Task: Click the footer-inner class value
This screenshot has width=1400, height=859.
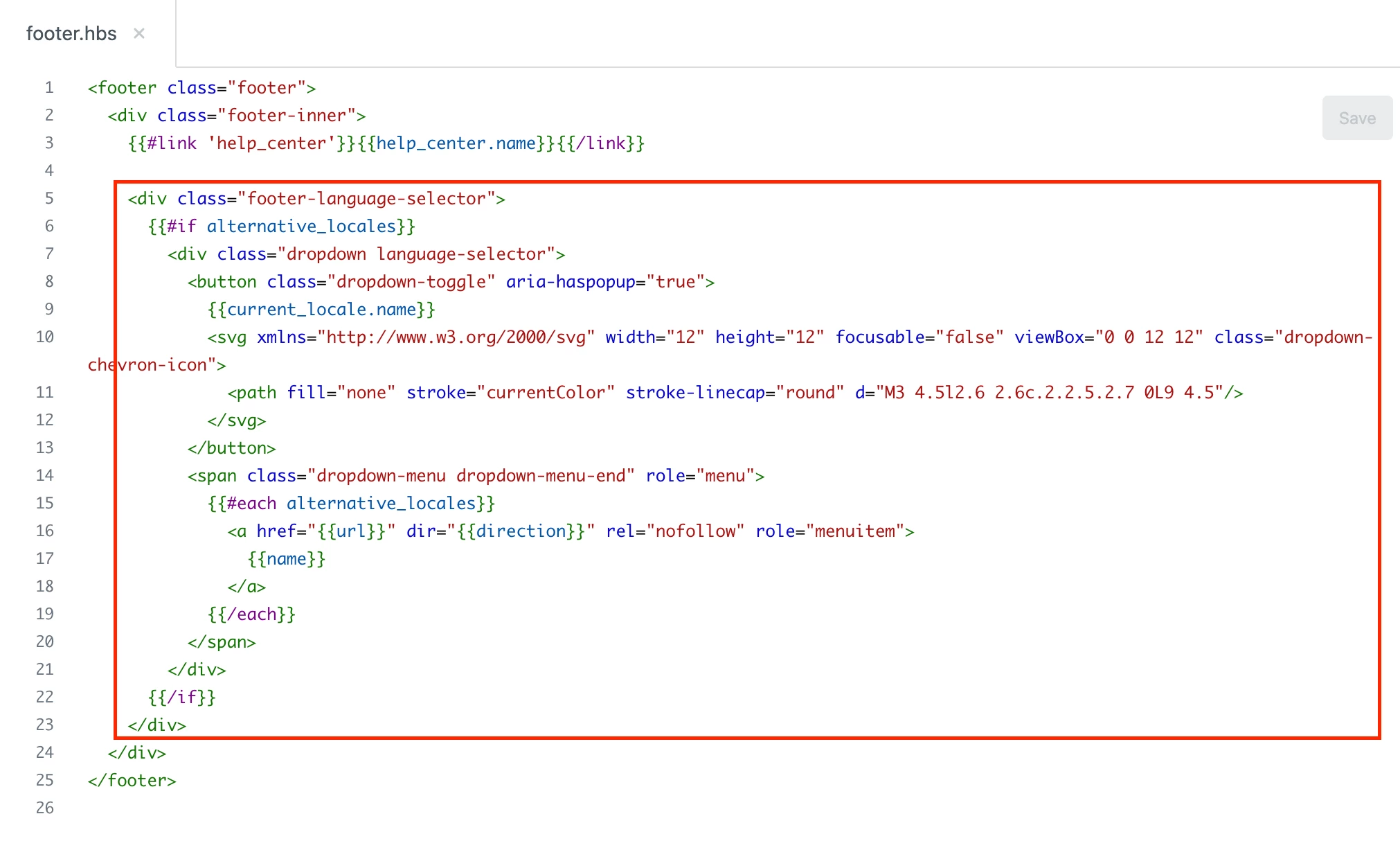Action: point(287,116)
